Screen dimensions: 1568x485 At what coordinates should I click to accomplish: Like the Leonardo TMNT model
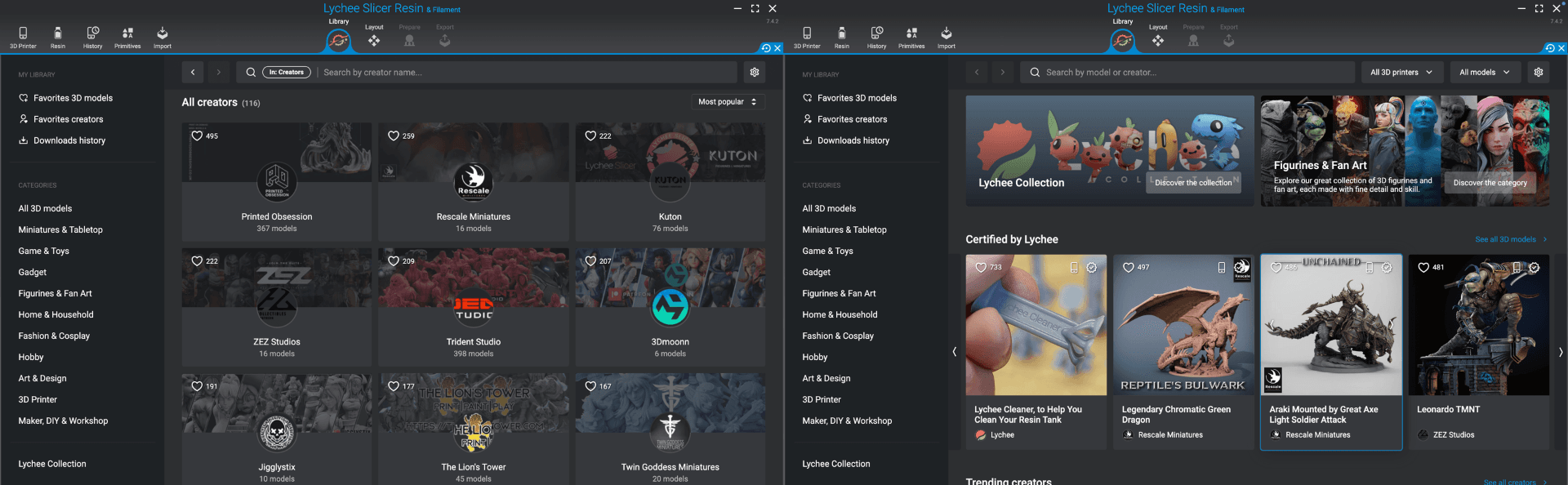1423,267
